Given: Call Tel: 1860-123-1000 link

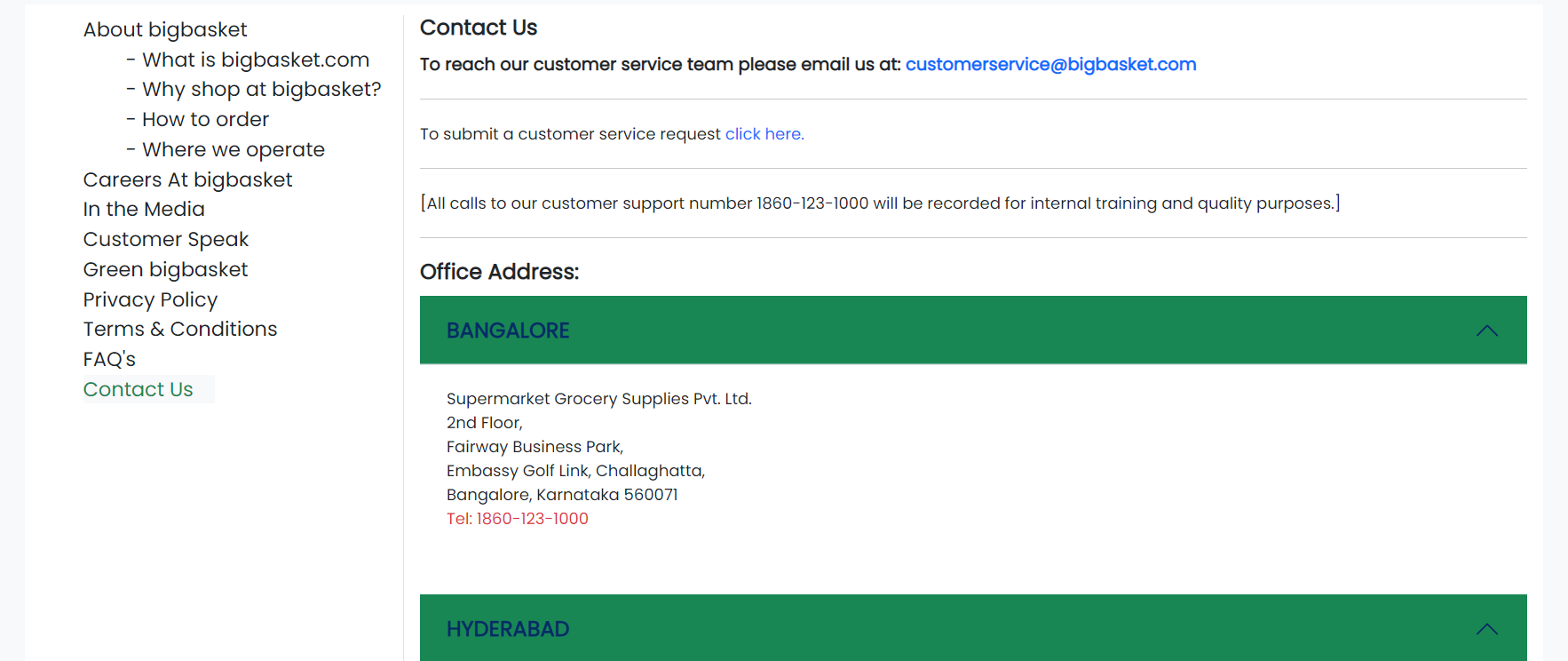Looking at the screenshot, I should [x=517, y=518].
